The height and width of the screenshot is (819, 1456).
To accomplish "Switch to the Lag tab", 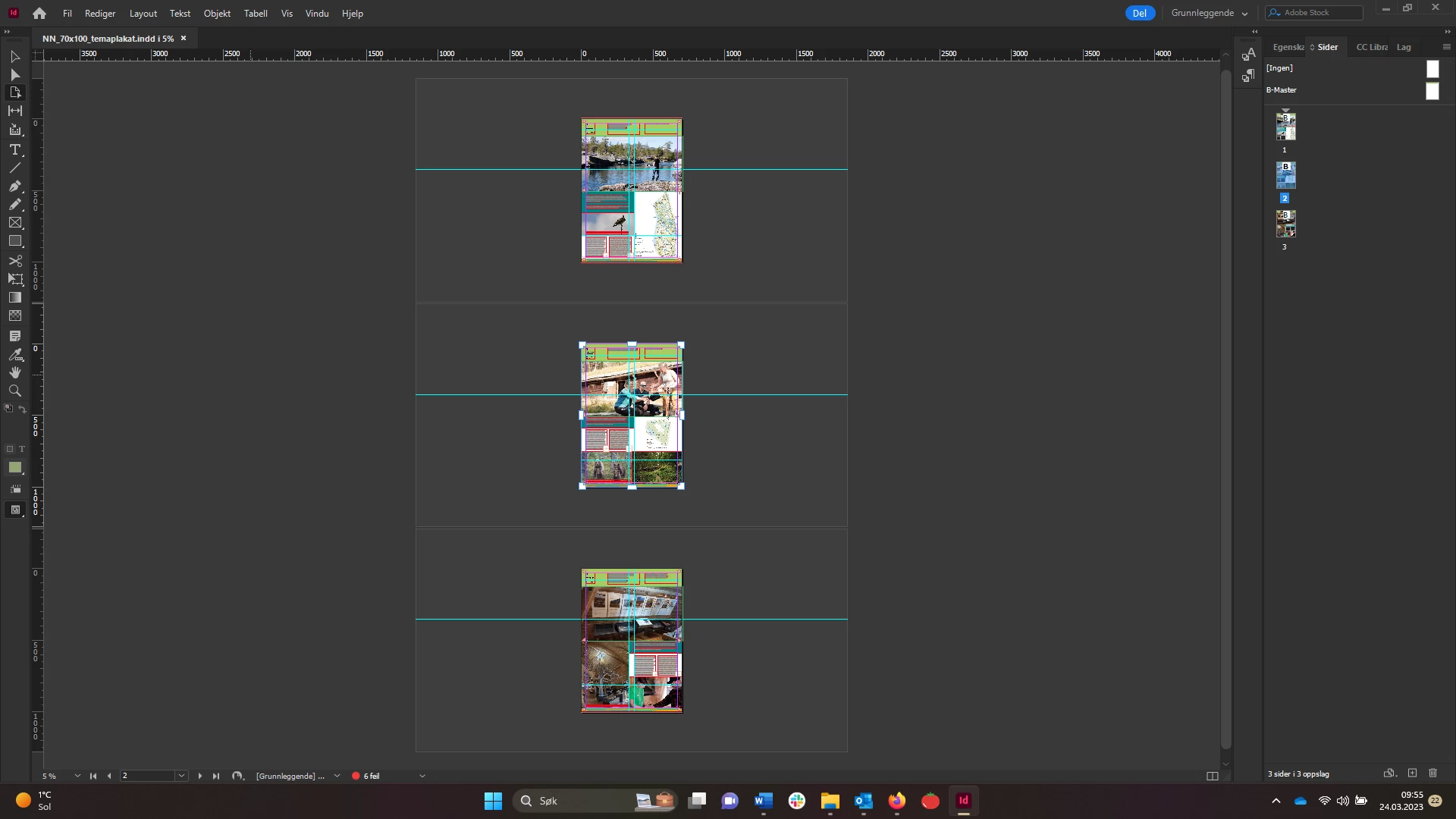I will coord(1404,47).
